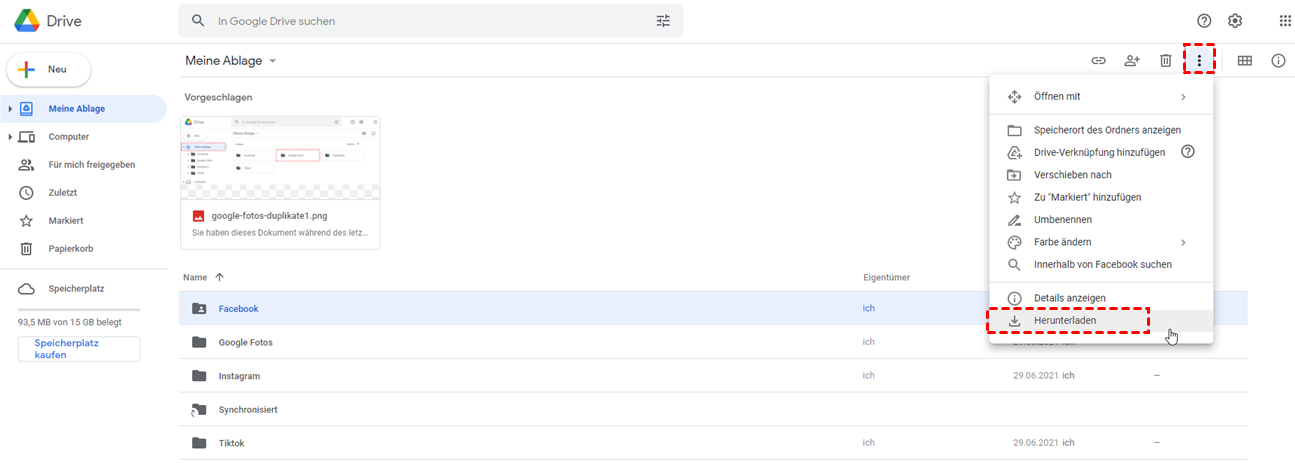Open the three-dot More actions menu
Image resolution: width=1295 pixels, height=472 pixels.
tap(1199, 61)
